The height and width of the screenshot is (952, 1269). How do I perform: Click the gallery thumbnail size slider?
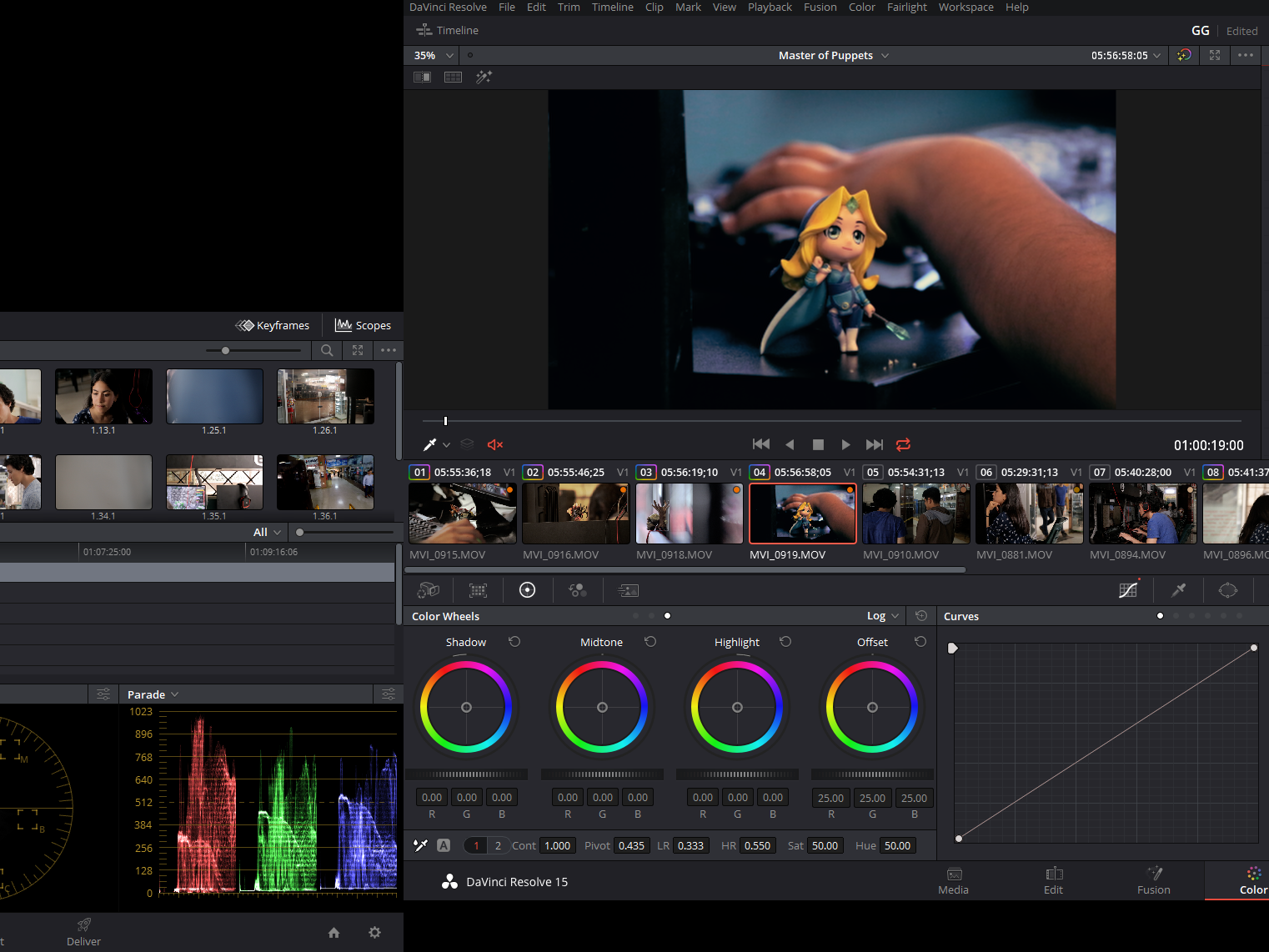click(x=254, y=350)
